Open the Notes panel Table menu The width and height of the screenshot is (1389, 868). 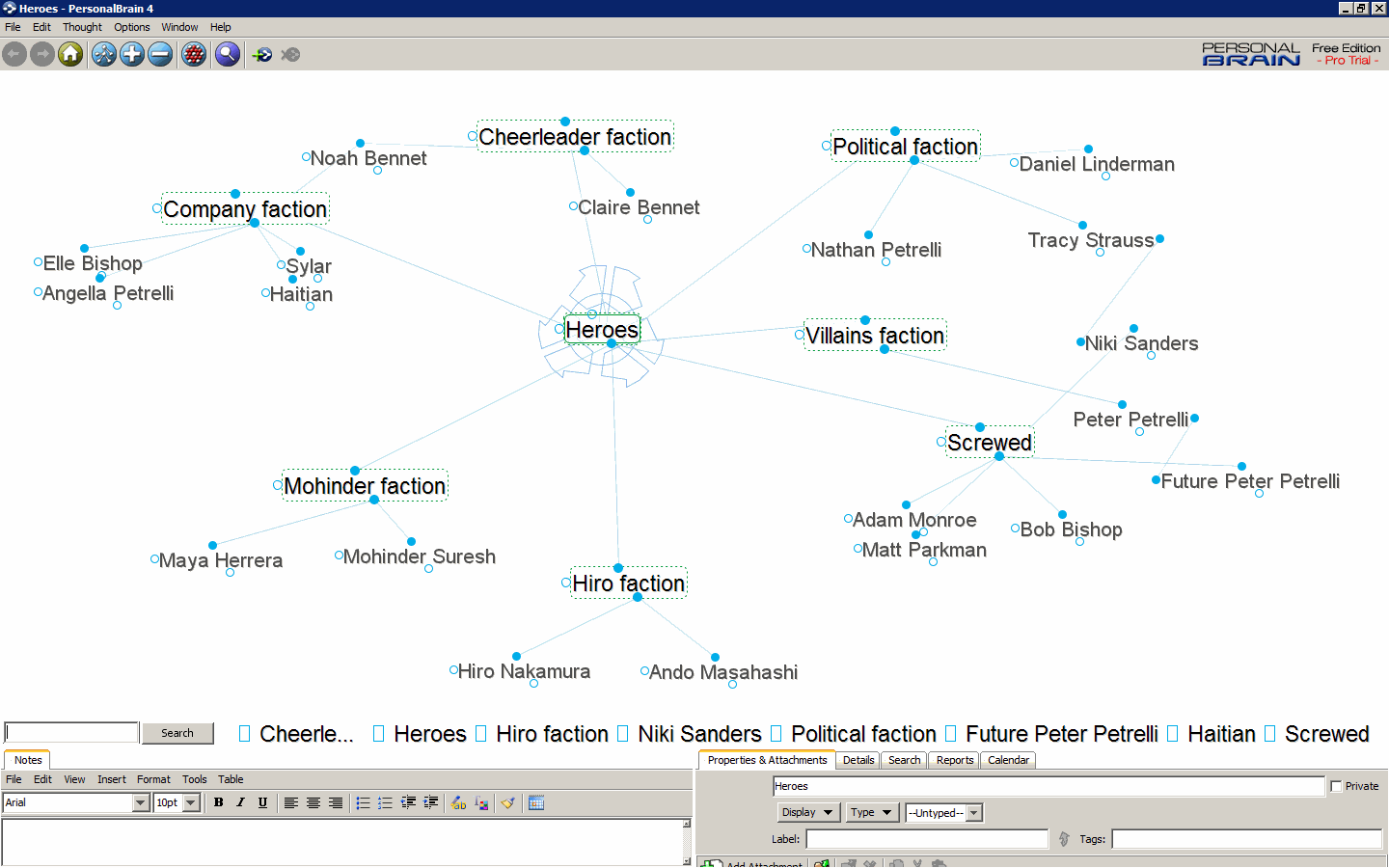tap(231, 779)
